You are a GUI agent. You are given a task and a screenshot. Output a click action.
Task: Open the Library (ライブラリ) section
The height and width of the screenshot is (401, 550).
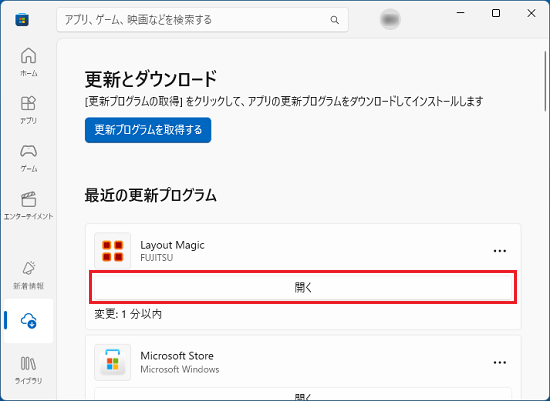pos(28,370)
